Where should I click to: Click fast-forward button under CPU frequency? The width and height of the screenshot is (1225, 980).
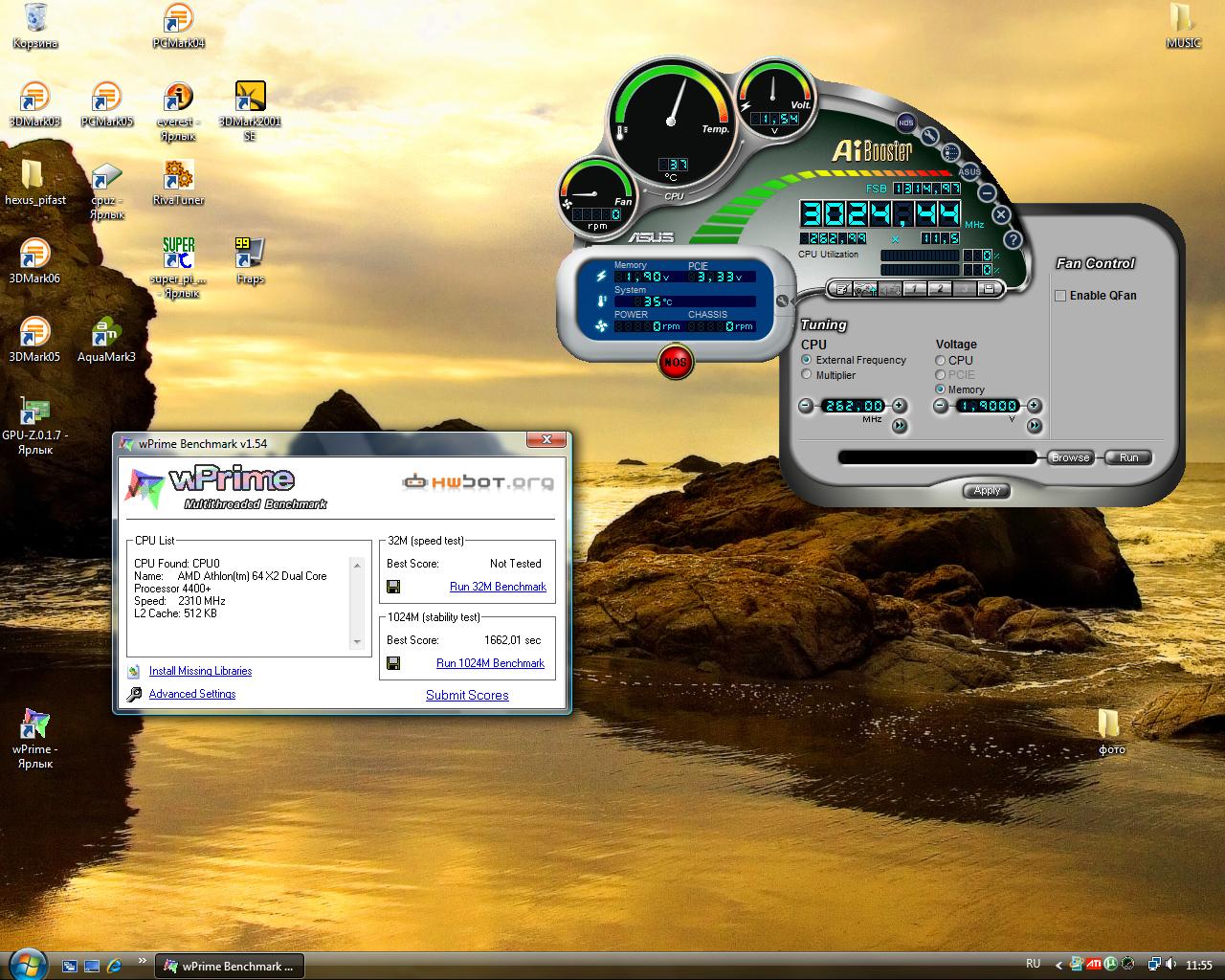point(900,426)
